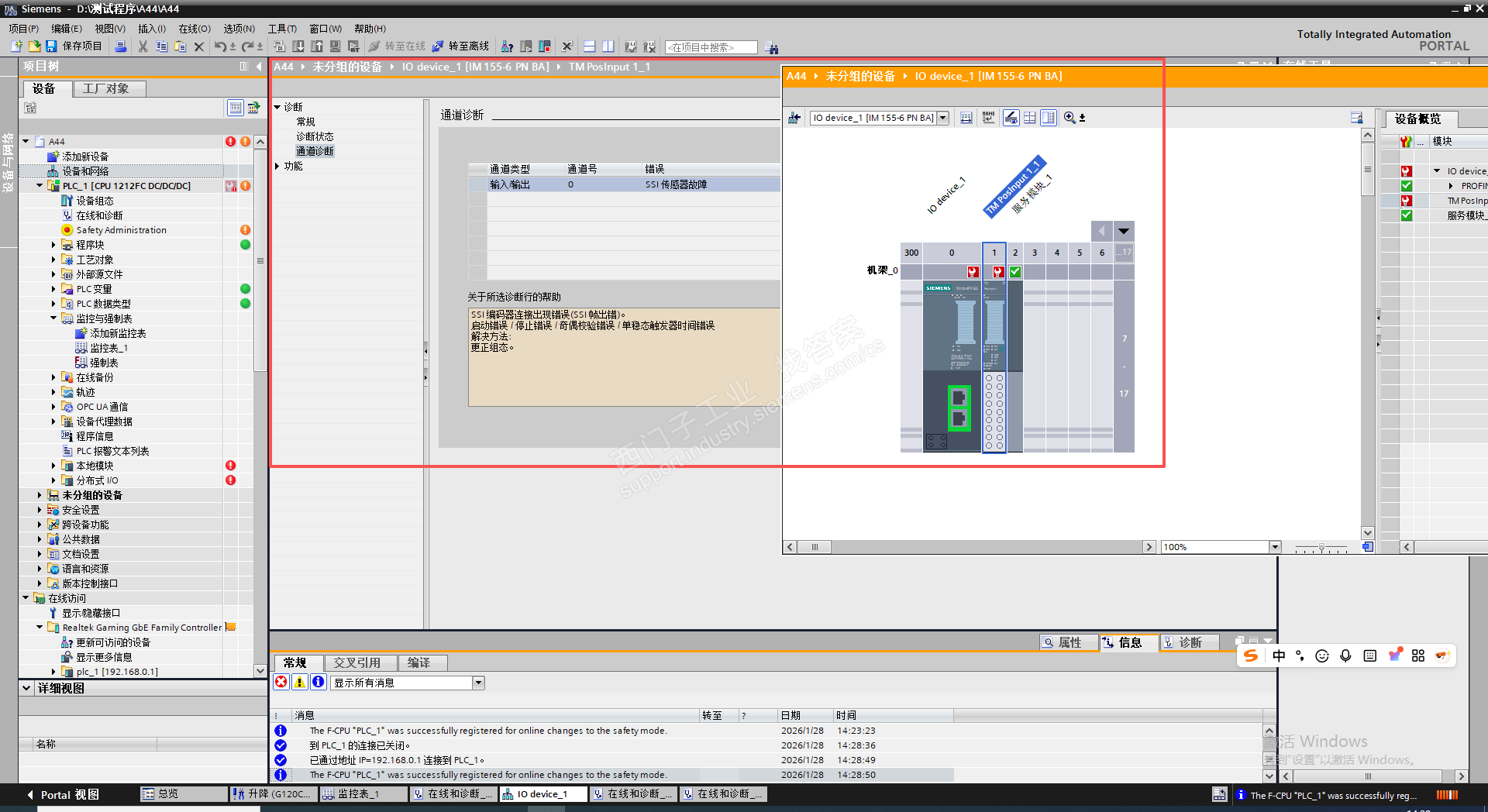Click the Sogou emoji smiley icon

(1322, 655)
